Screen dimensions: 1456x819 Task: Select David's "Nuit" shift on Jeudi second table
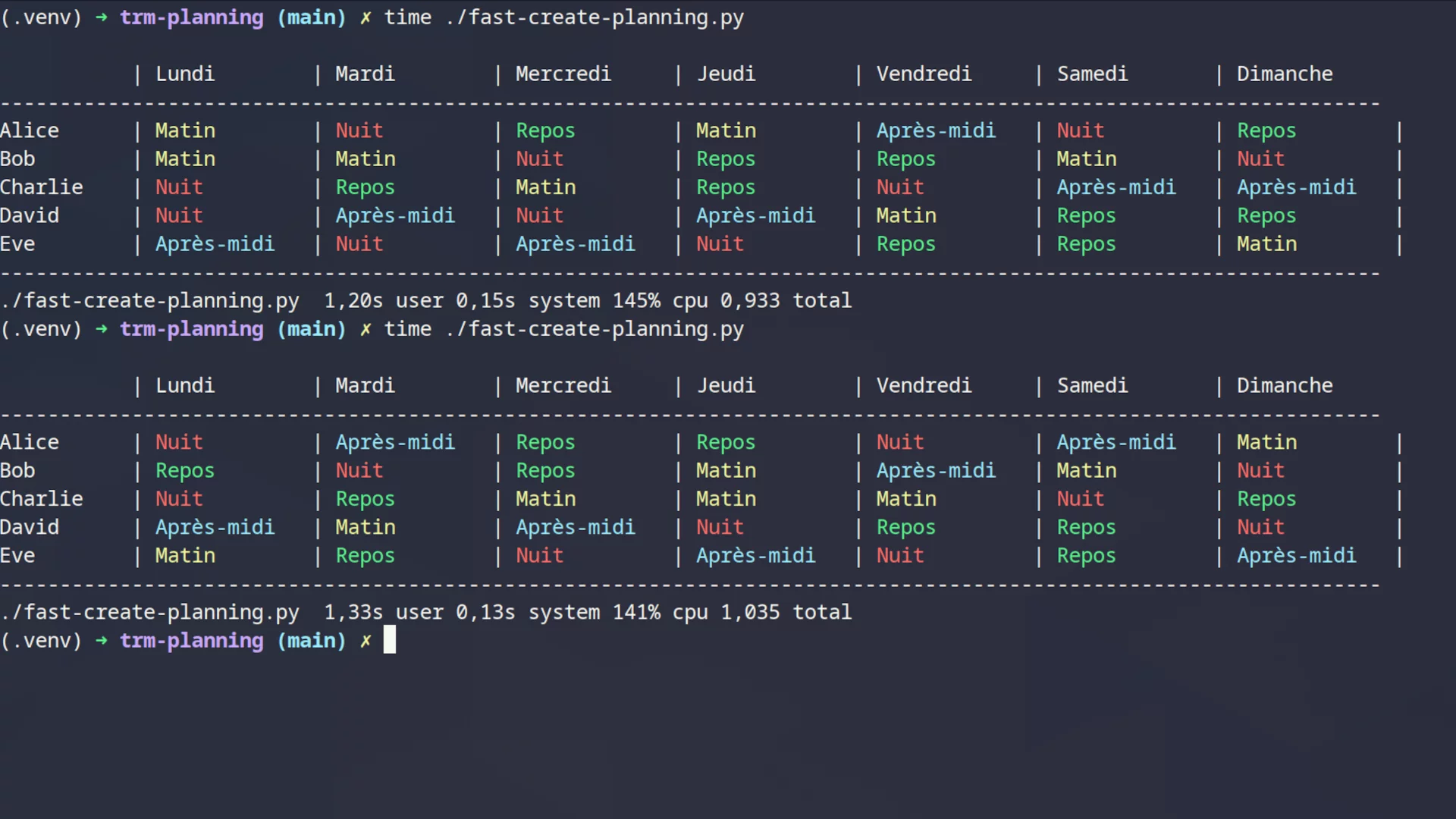point(719,526)
